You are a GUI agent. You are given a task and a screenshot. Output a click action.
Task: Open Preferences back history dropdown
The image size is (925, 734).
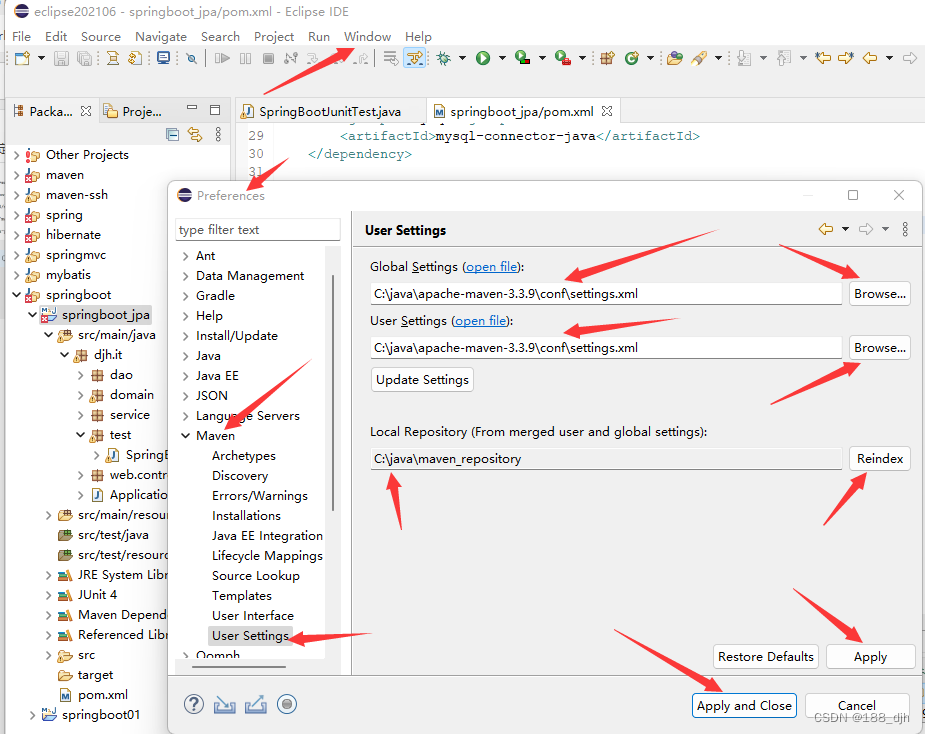tap(845, 229)
